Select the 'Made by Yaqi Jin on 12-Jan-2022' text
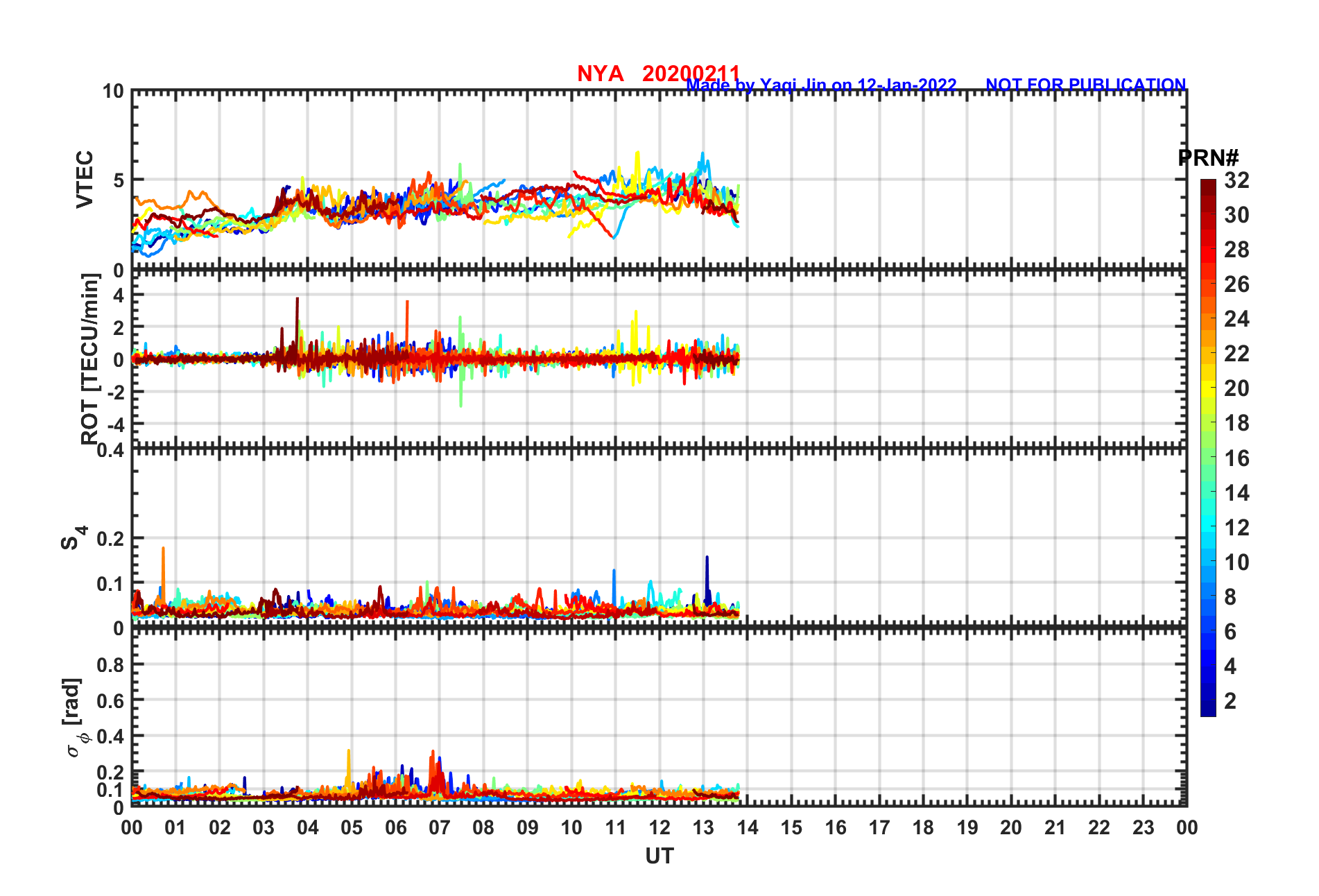This screenshot has width=1319, height=896. point(821,85)
